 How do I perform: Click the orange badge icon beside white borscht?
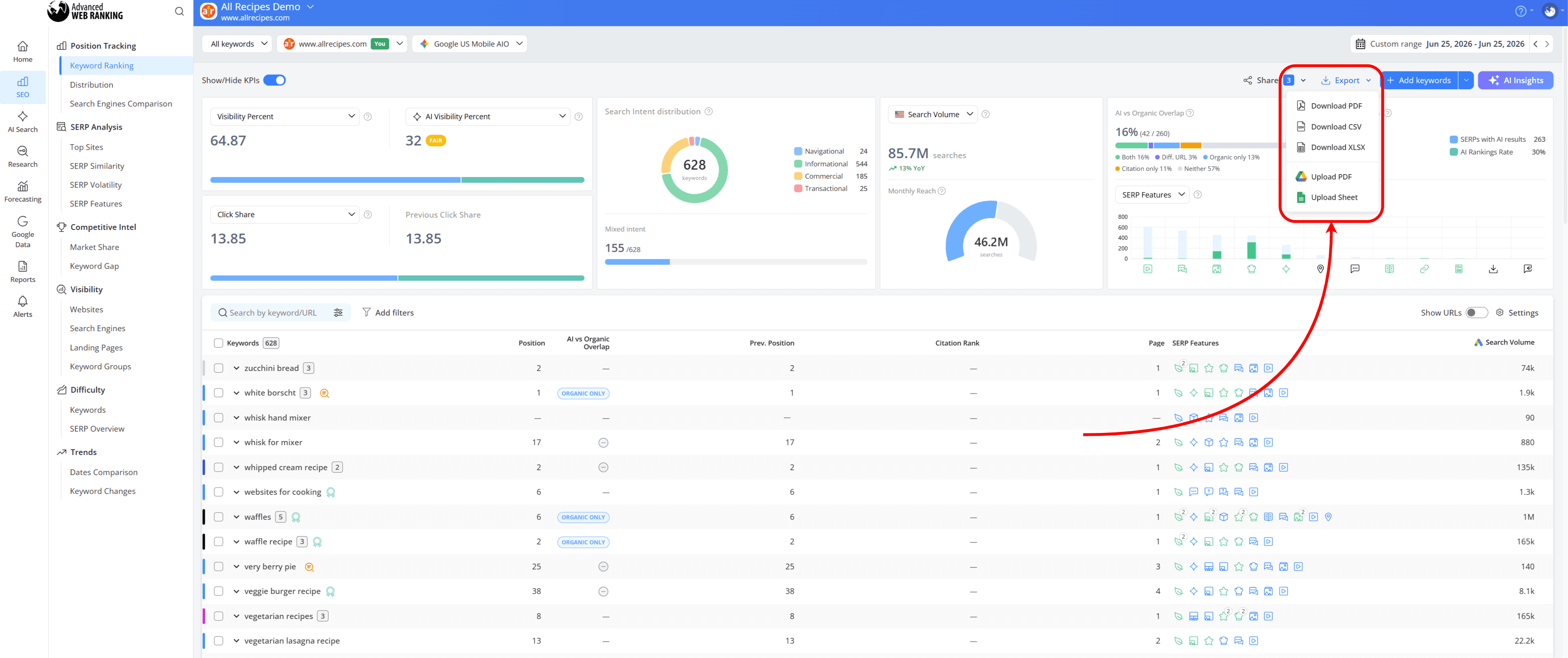(325, 394)
